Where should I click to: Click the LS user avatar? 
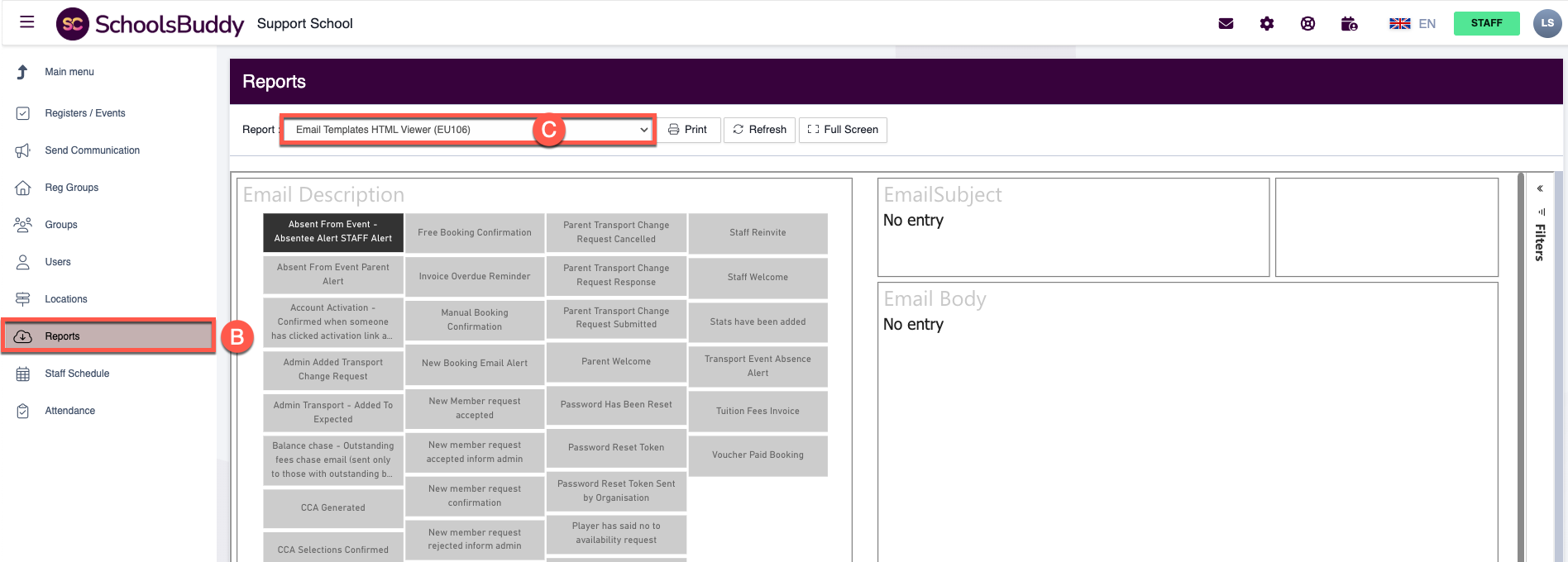[1546, 23]
